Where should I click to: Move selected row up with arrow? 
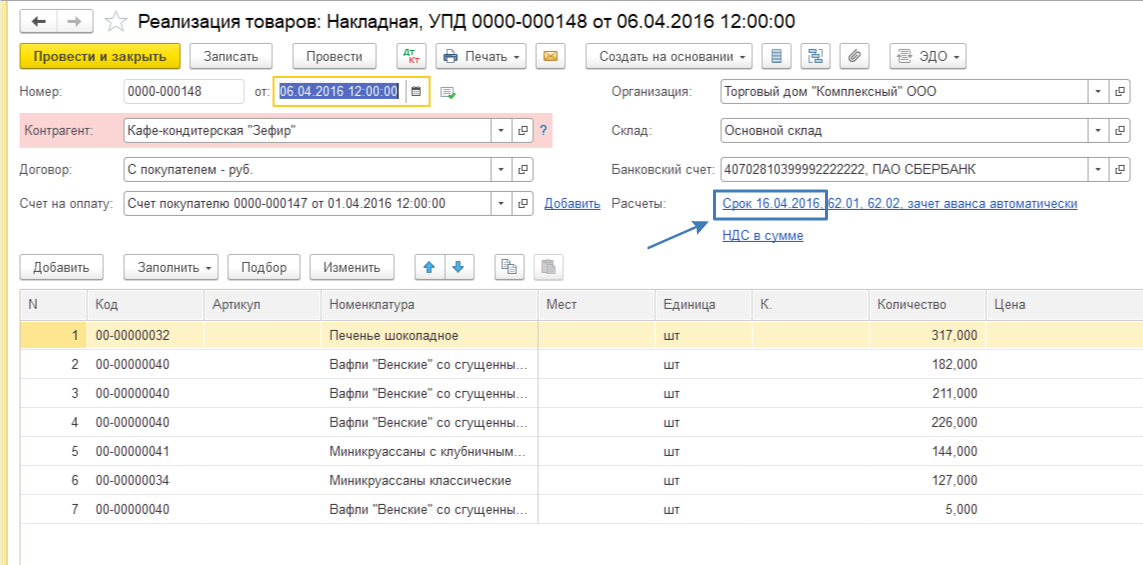click(x=429, y=267)
